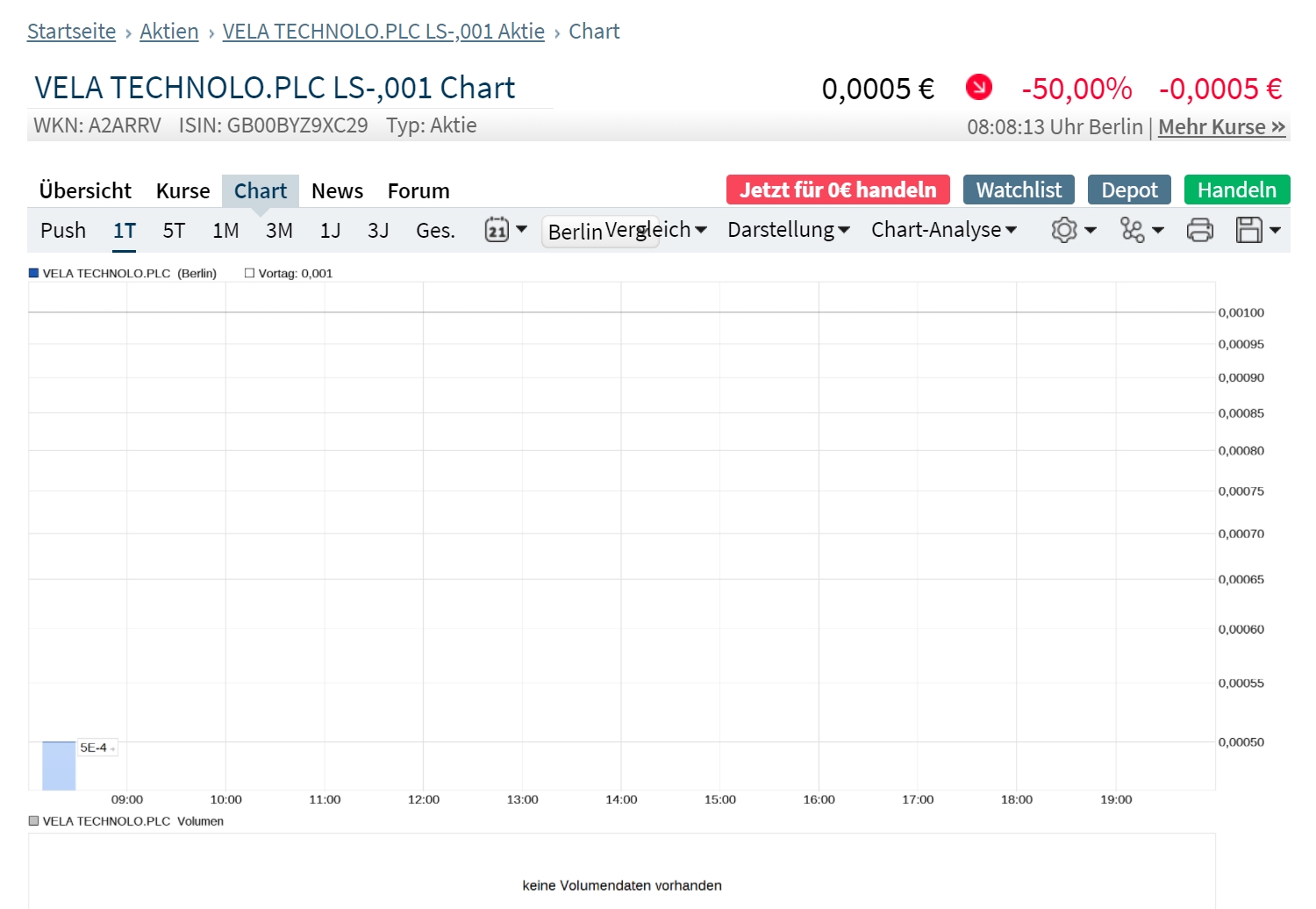This screenshot has height=909, width=1316.
Task: Click the 0,00100 y-axis label
Action: pos(1241,312)
